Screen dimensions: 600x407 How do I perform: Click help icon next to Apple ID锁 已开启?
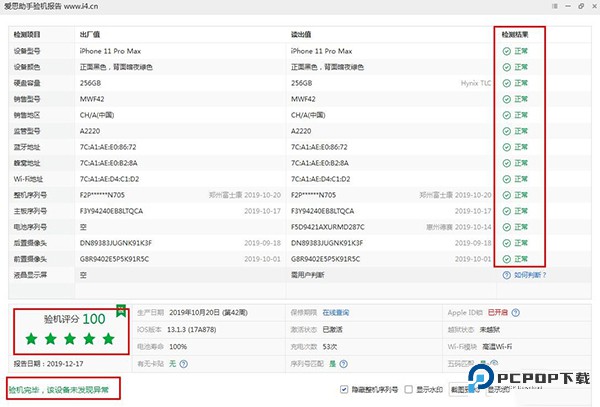pos(516,313)
